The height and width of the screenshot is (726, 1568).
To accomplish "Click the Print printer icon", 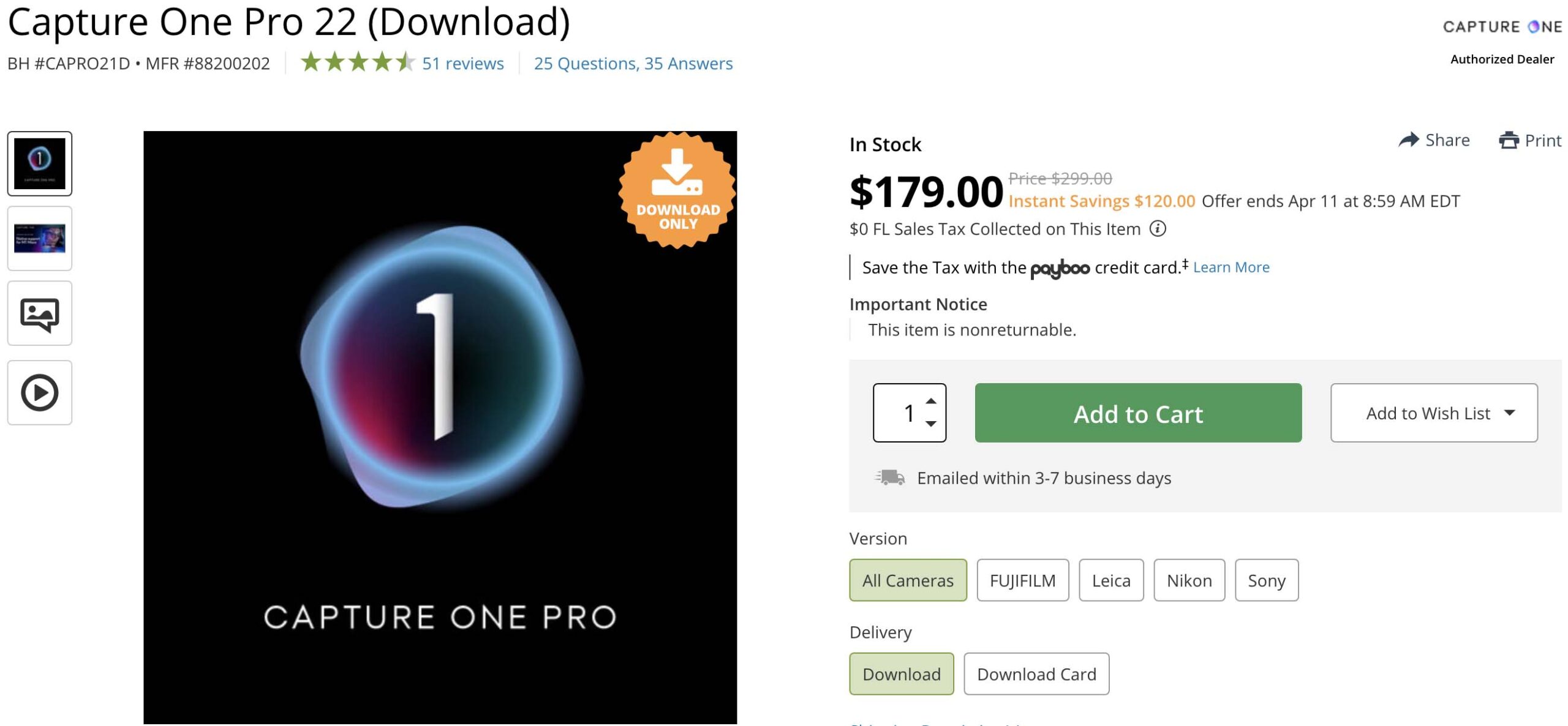I will point(1509,140).
